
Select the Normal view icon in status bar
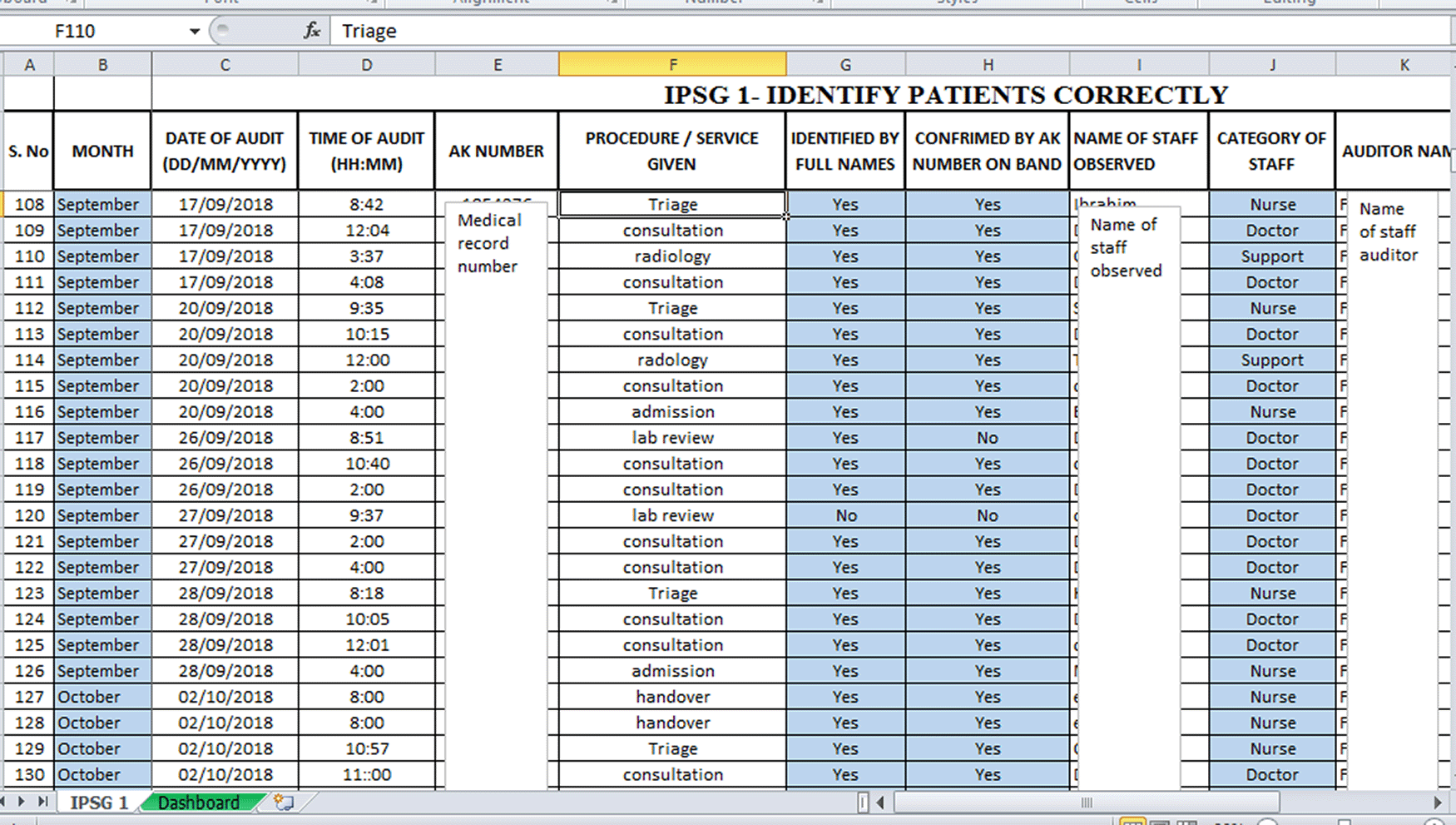[1132, 823]
